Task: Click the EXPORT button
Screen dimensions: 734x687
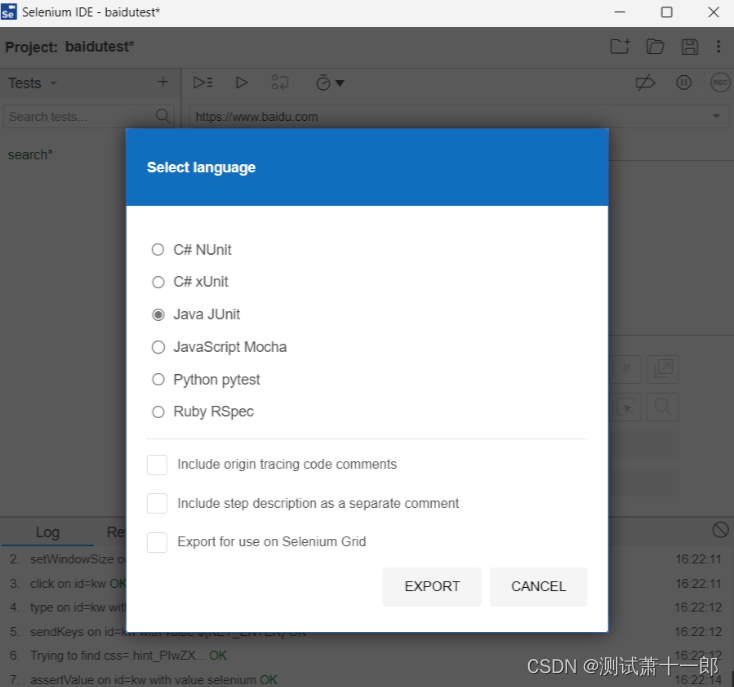Action: [432, 587]
